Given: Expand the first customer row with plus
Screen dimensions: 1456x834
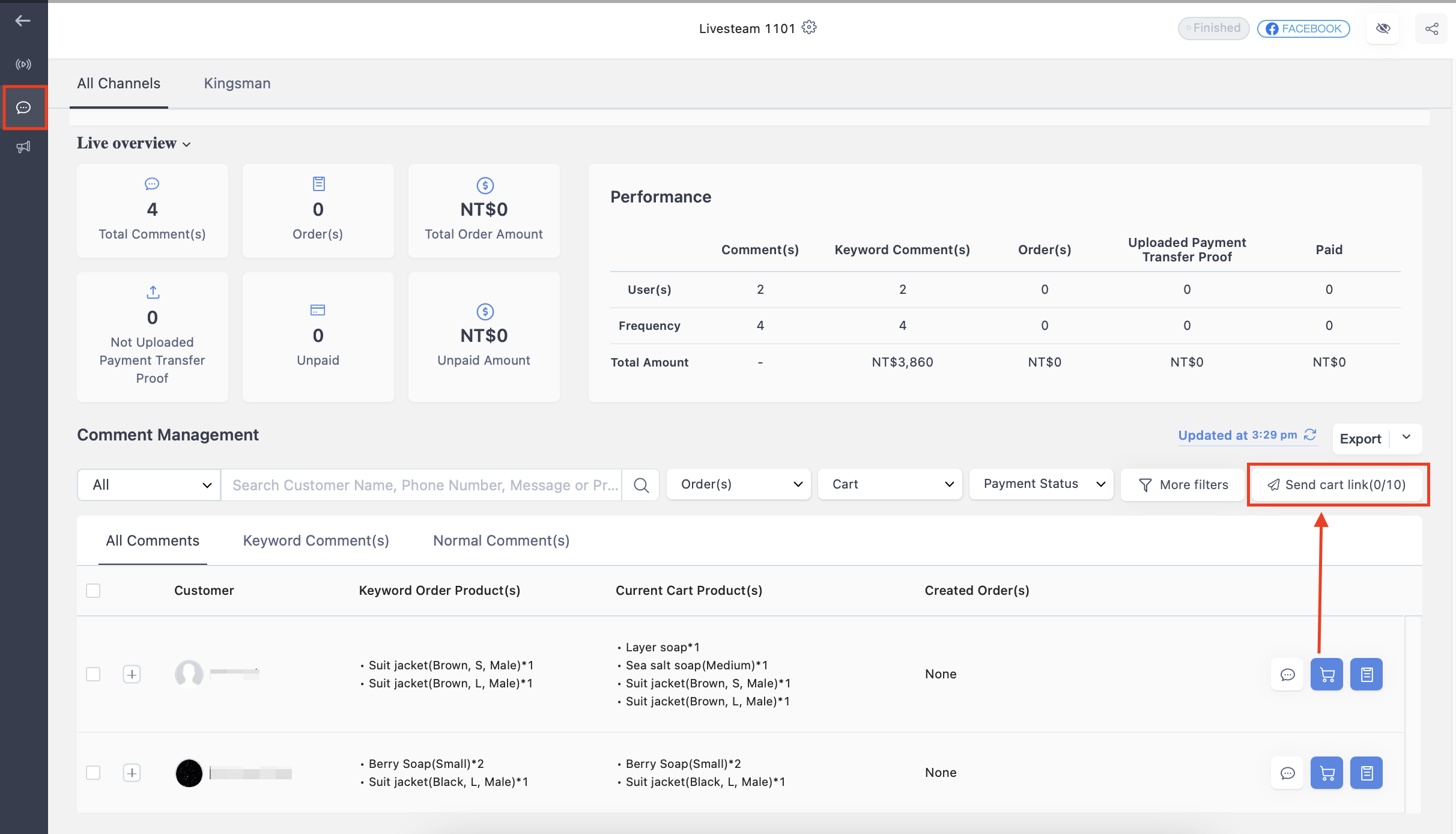Looking at the screenshot, I should 132,674.
